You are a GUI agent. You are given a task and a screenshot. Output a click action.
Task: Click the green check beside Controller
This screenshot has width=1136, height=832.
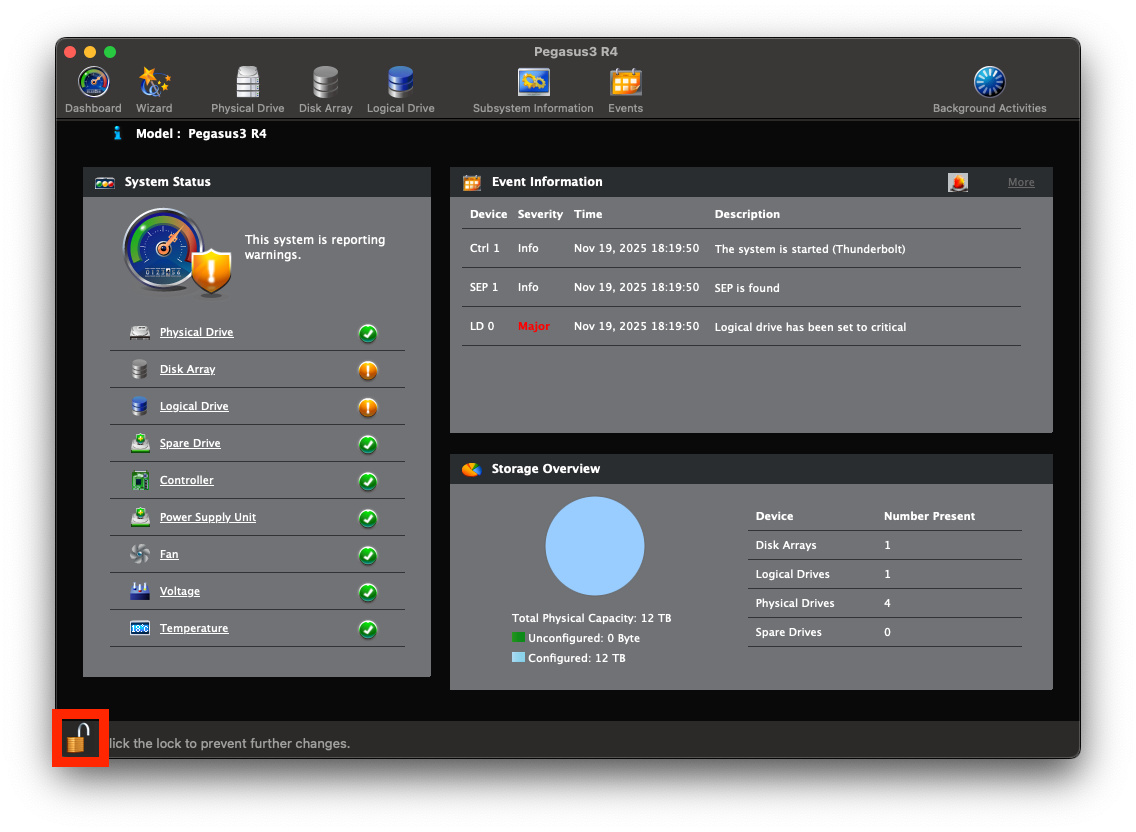click(x=368, y=481)
